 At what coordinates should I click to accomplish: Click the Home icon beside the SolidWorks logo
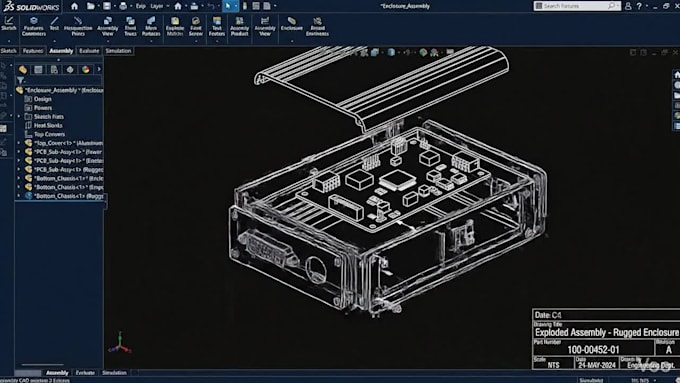75,6
